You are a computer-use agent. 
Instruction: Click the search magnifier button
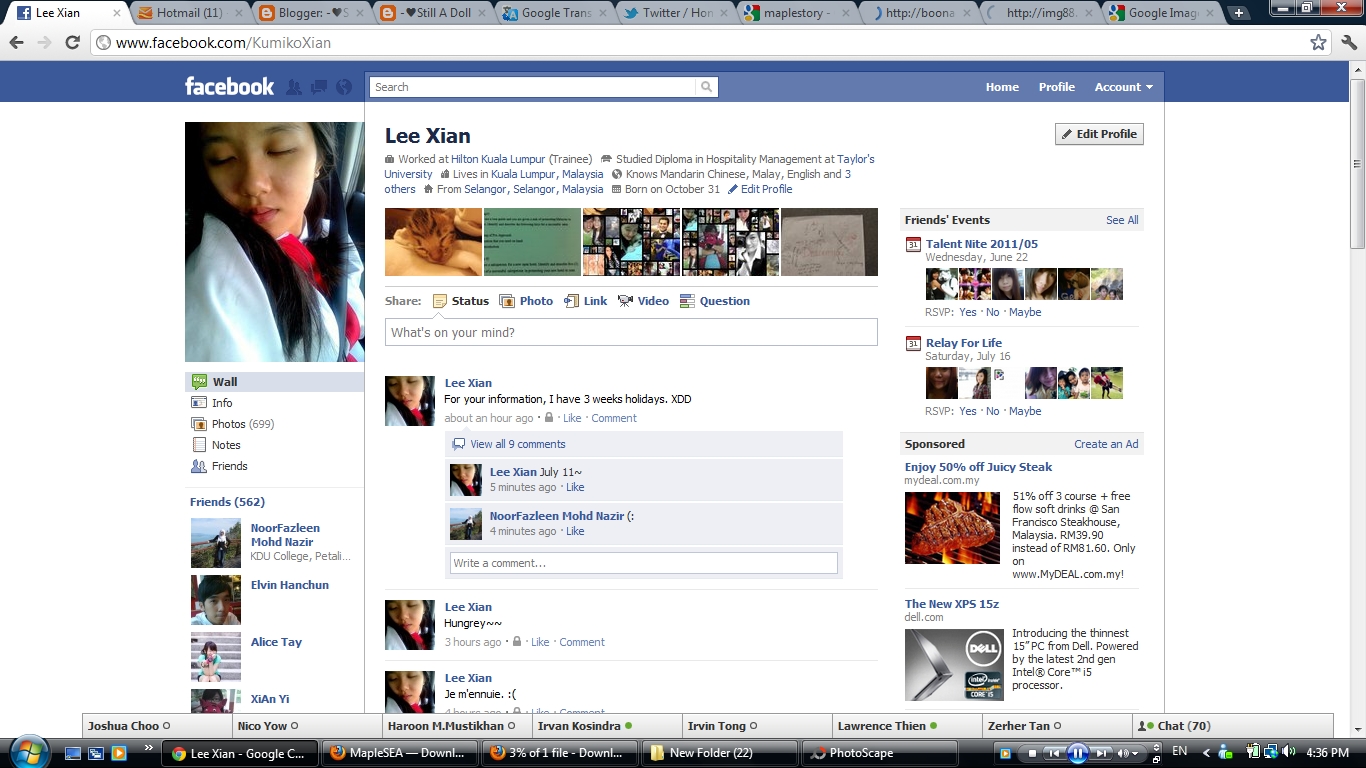[707, 87]
